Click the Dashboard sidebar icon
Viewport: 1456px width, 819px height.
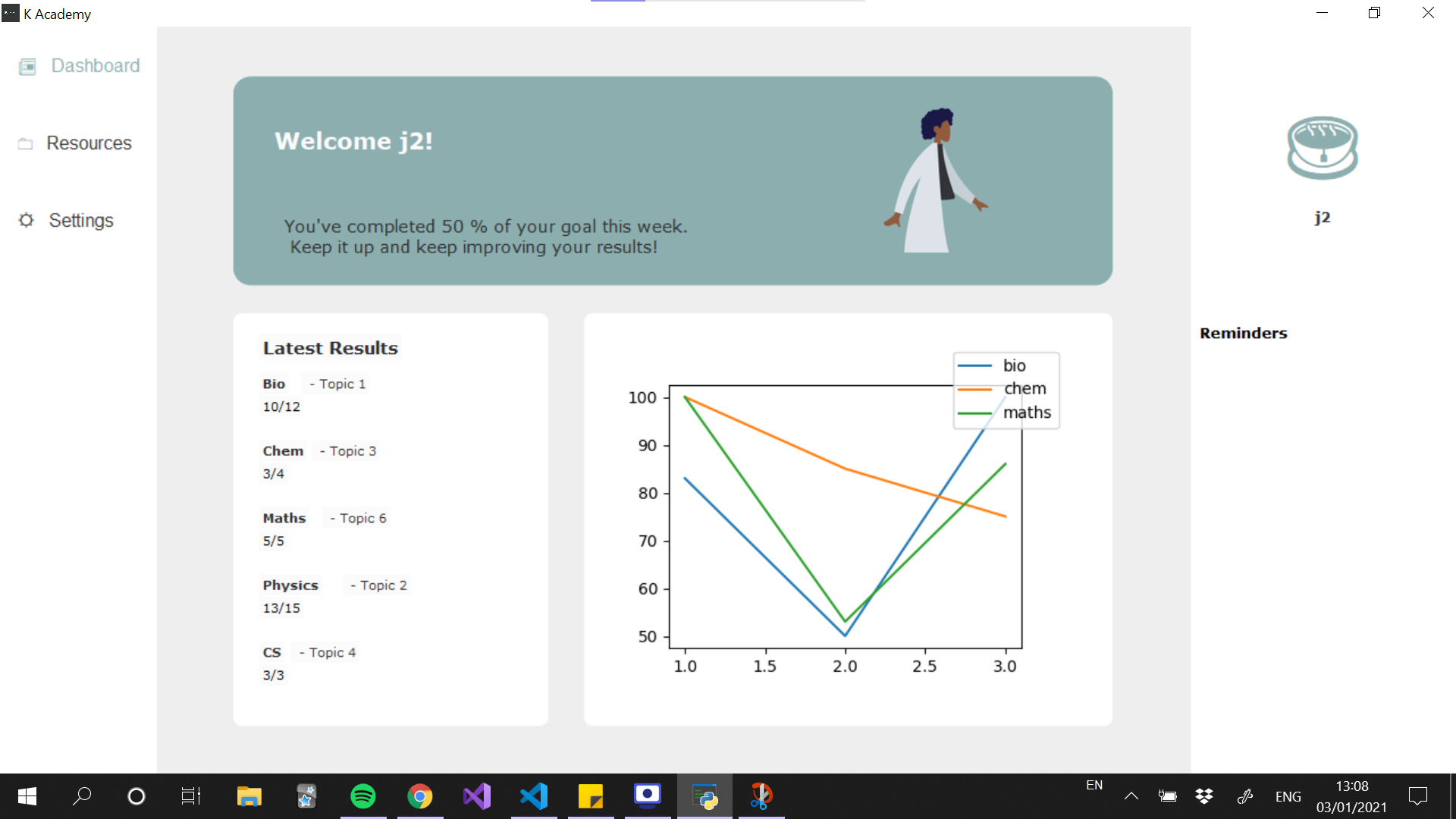pos(27,67)
